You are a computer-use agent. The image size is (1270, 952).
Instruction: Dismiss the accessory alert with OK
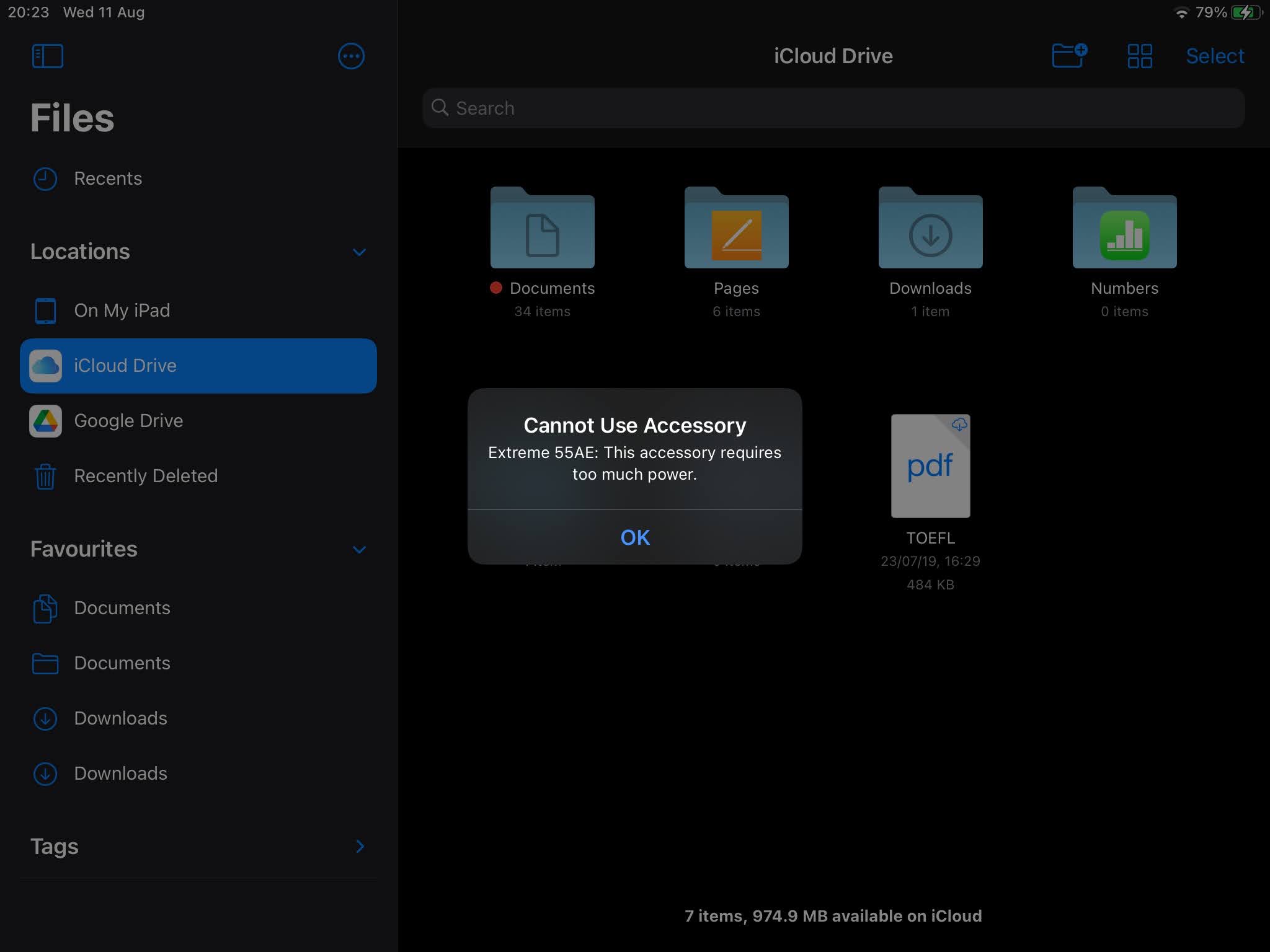click(634, 537)
